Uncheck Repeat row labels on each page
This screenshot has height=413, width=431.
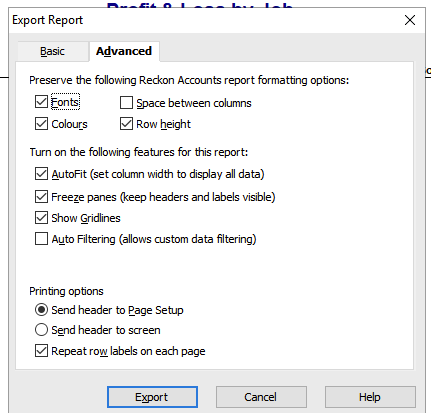[41, 351]
